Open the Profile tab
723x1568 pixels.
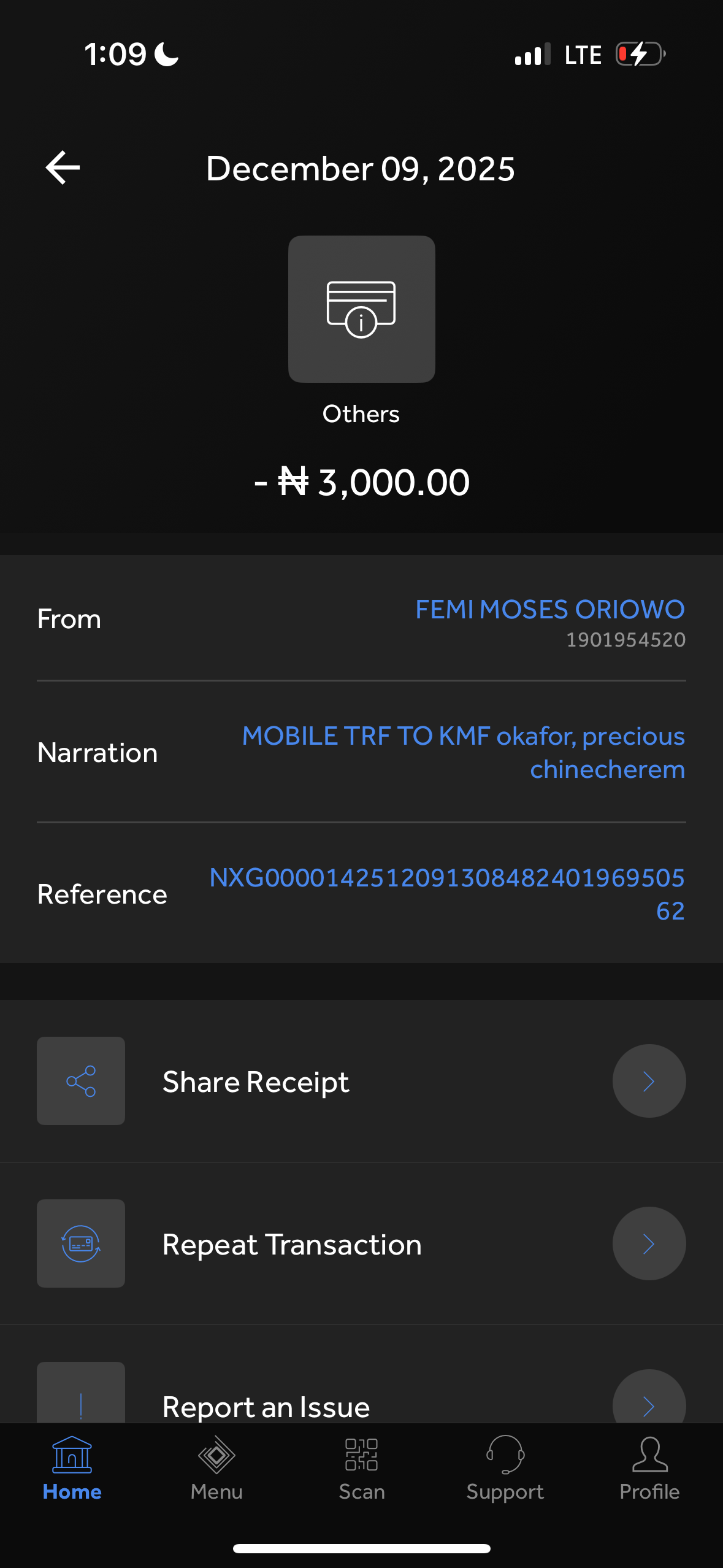[649, 1468]
